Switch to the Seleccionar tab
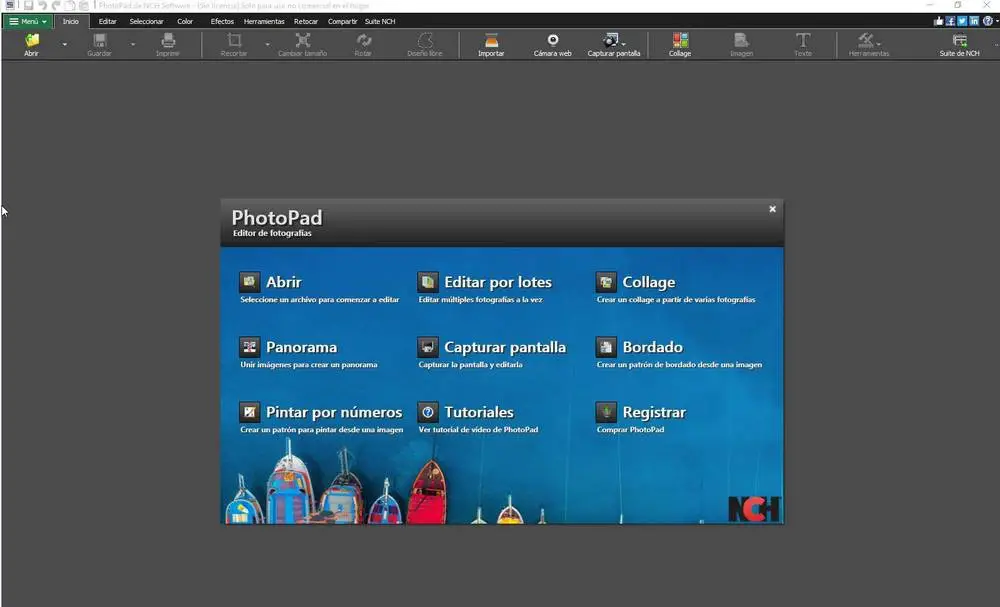 tap(146, 21)
